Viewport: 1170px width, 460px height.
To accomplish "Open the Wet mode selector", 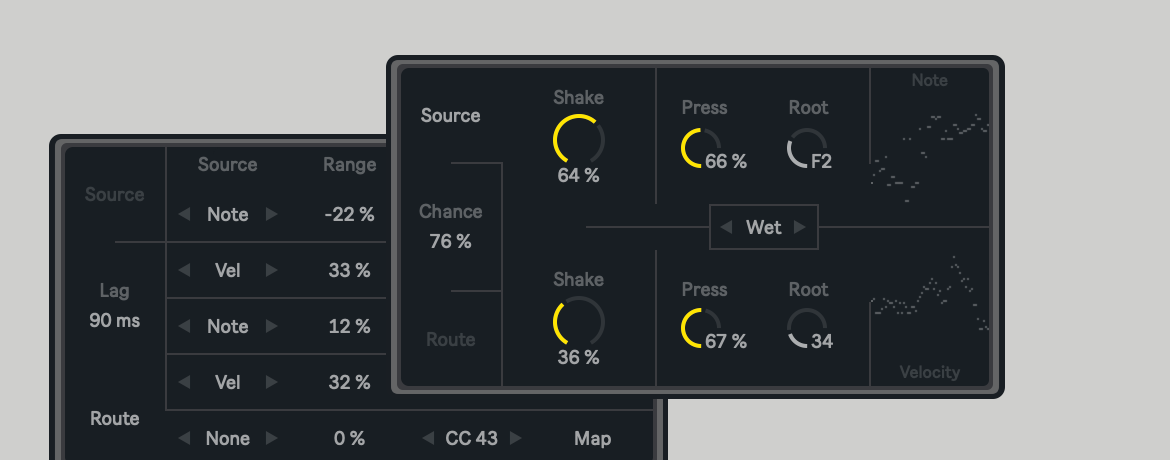I will point(764,227).
